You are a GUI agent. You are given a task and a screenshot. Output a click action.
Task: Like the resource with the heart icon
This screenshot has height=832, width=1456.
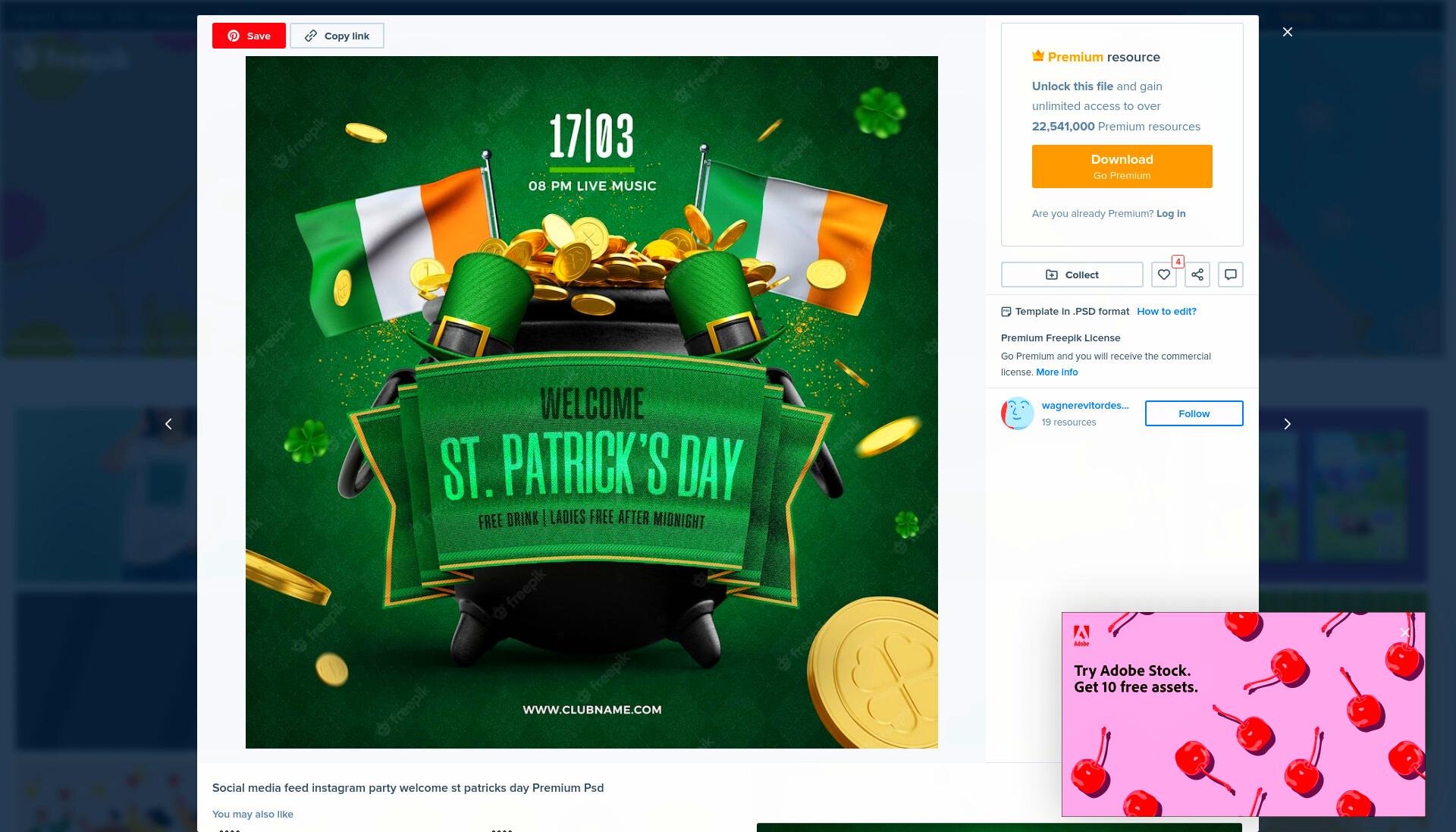tap(1164, 275)
